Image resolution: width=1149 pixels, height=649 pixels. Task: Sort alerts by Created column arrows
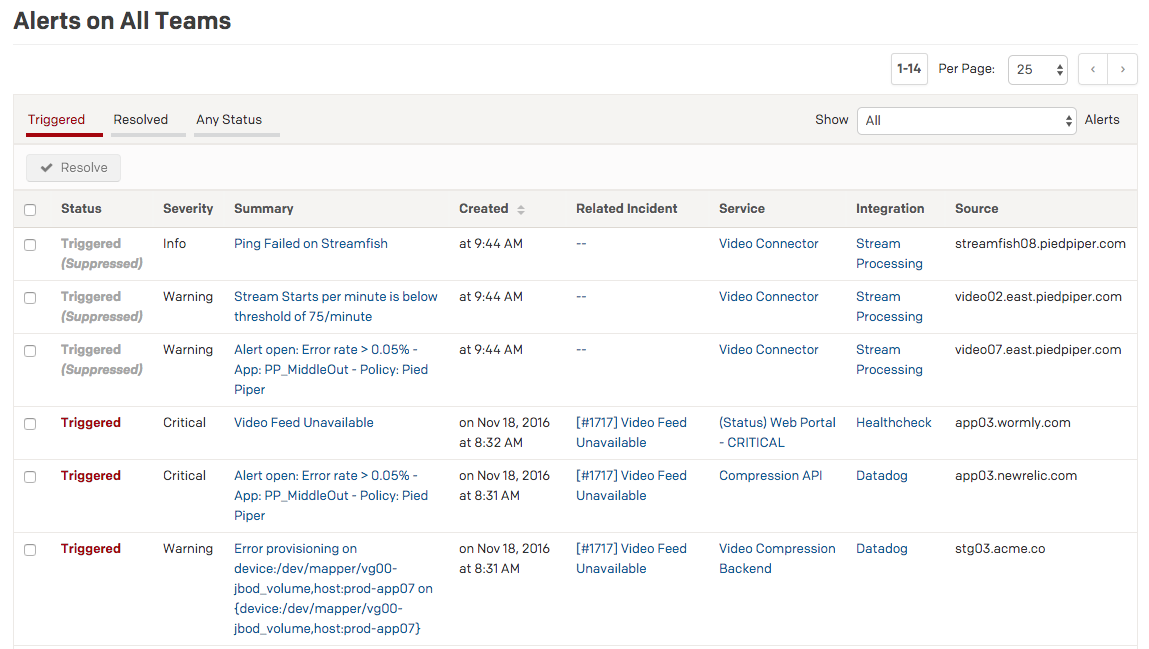tap(521, 209)
